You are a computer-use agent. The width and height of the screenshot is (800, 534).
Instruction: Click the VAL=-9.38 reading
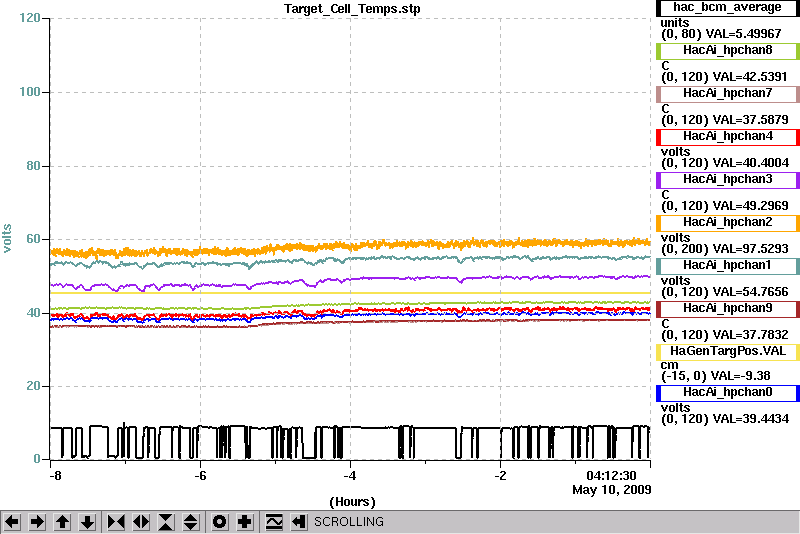pyautogui.click(x=738, y=376)
